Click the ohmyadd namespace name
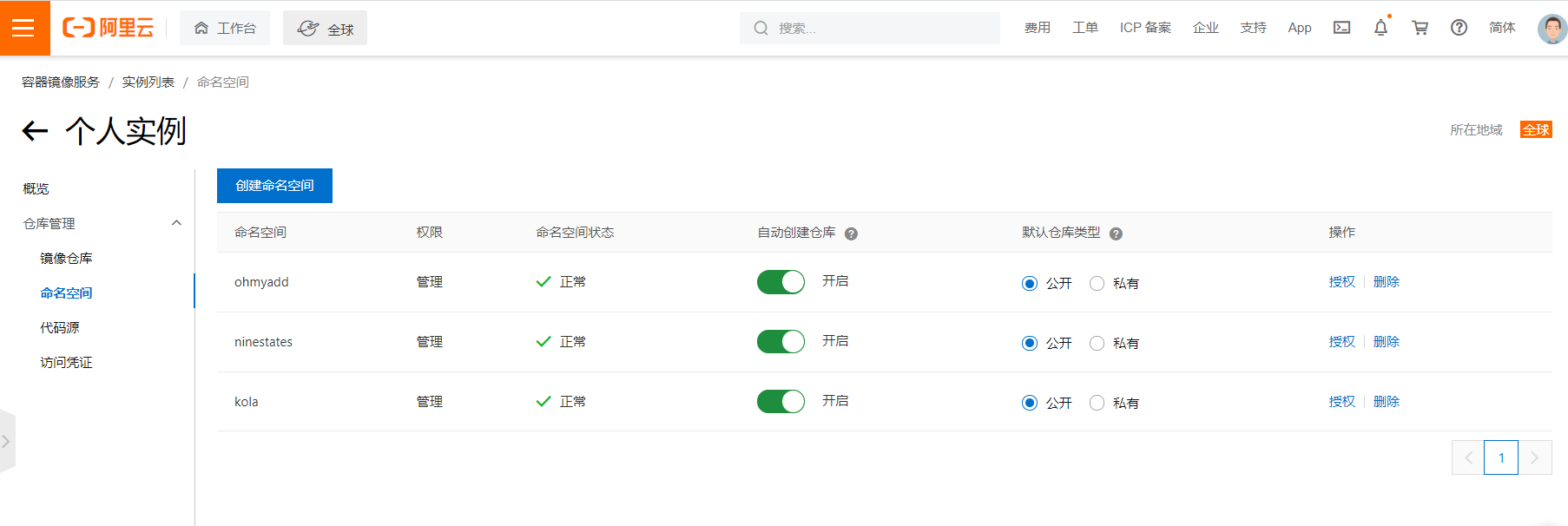1568x526 pixels. click(x=261, y=282)
